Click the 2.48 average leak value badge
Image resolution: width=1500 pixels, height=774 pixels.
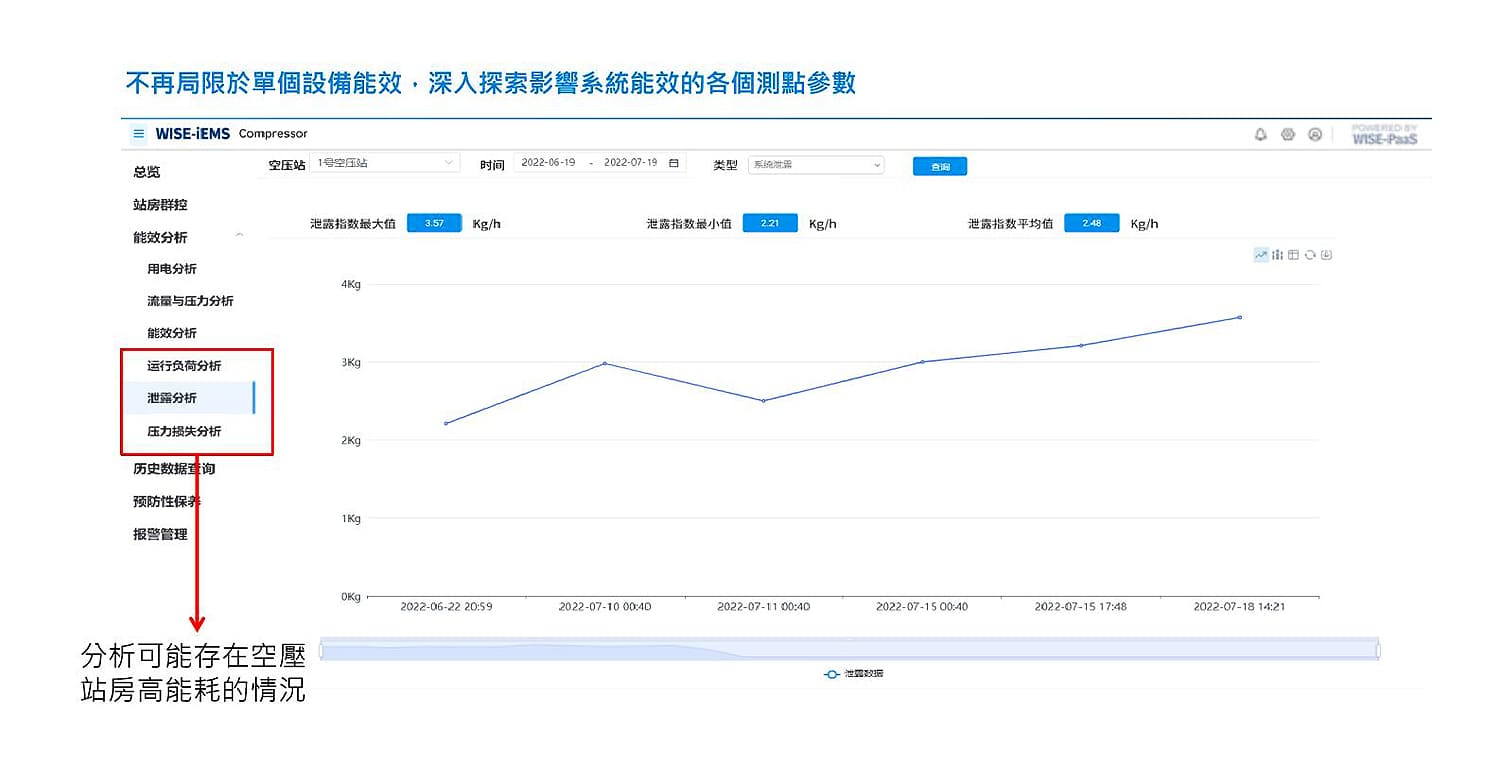1091,224
